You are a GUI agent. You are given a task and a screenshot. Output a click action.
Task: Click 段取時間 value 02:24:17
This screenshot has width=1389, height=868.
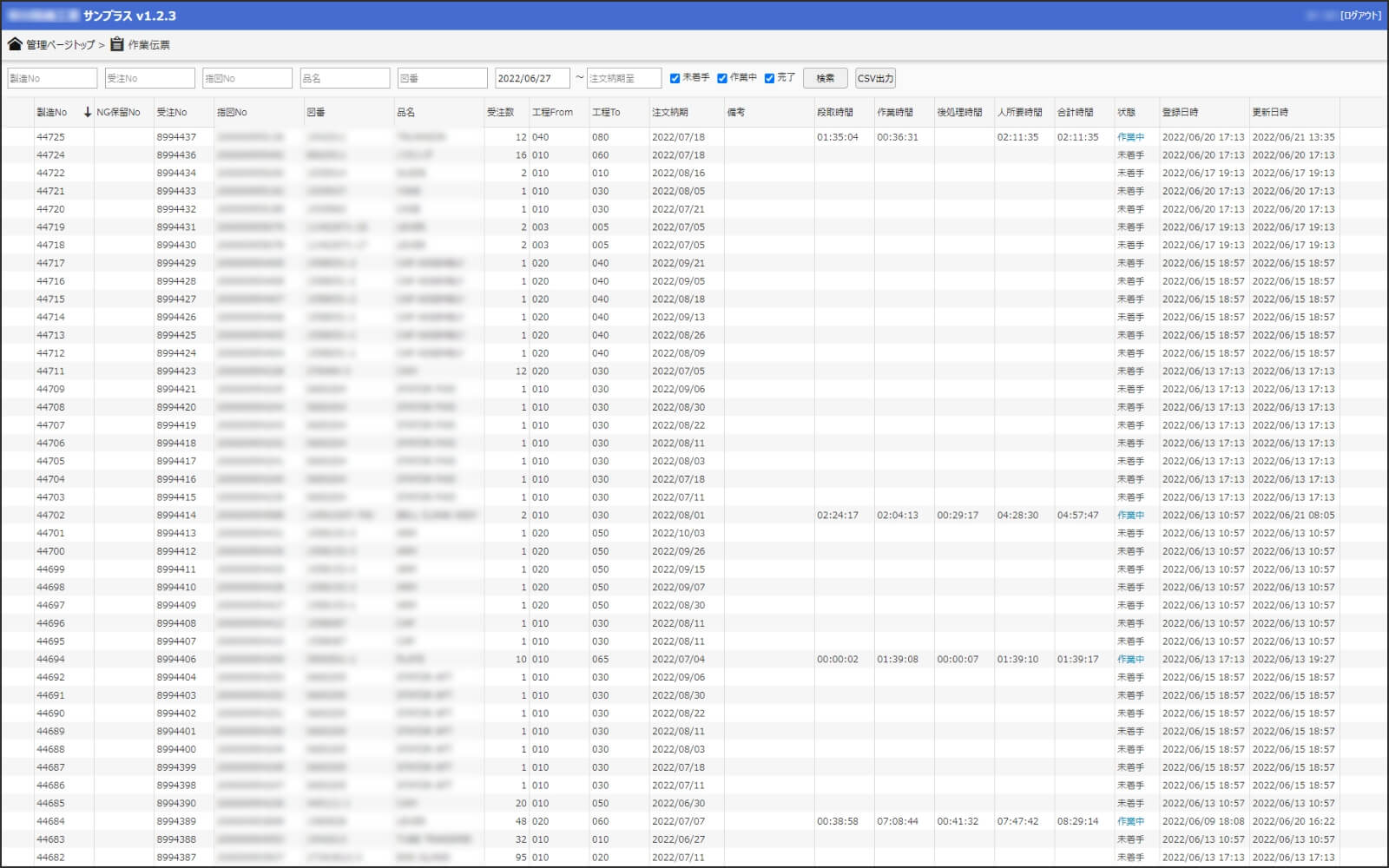[837, 516]
